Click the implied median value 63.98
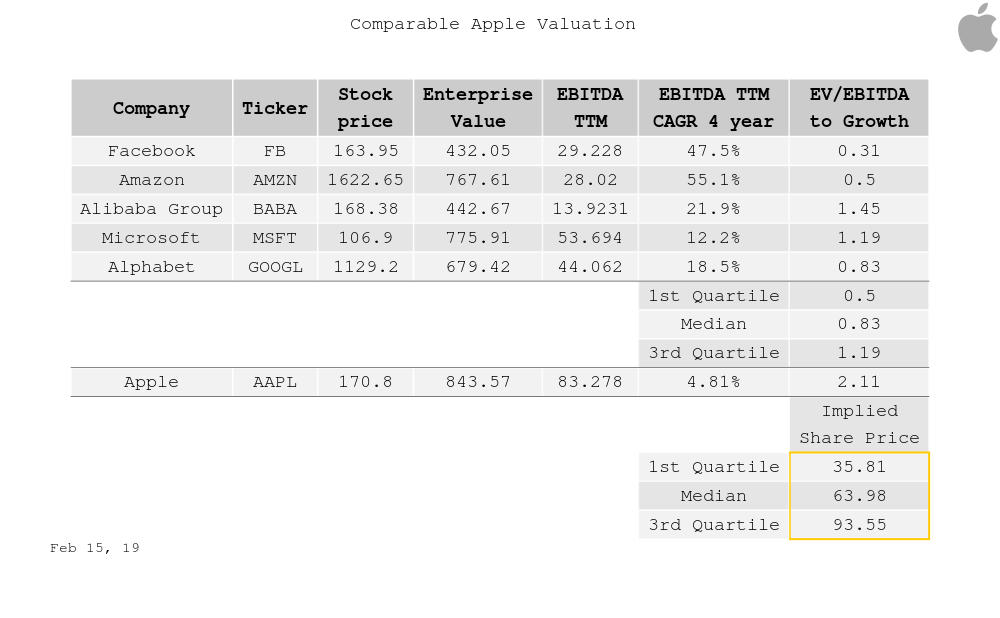This screenshot has width=1000, height=618. tap(859, 496)
